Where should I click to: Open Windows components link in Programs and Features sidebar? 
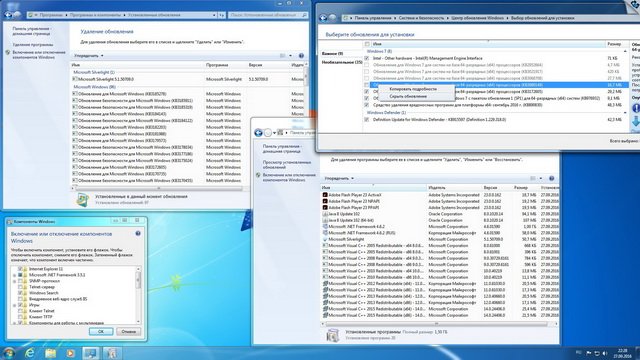tap(289, 177)
